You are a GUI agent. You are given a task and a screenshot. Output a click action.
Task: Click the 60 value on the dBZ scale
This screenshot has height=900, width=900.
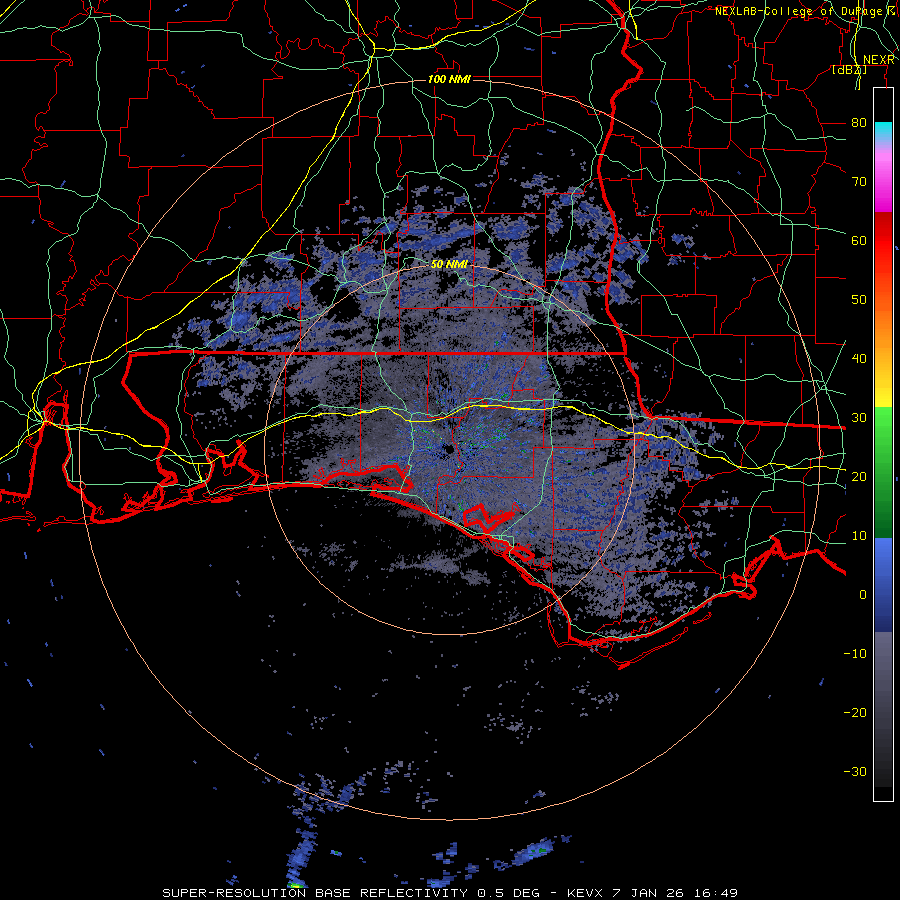(859, 240)
